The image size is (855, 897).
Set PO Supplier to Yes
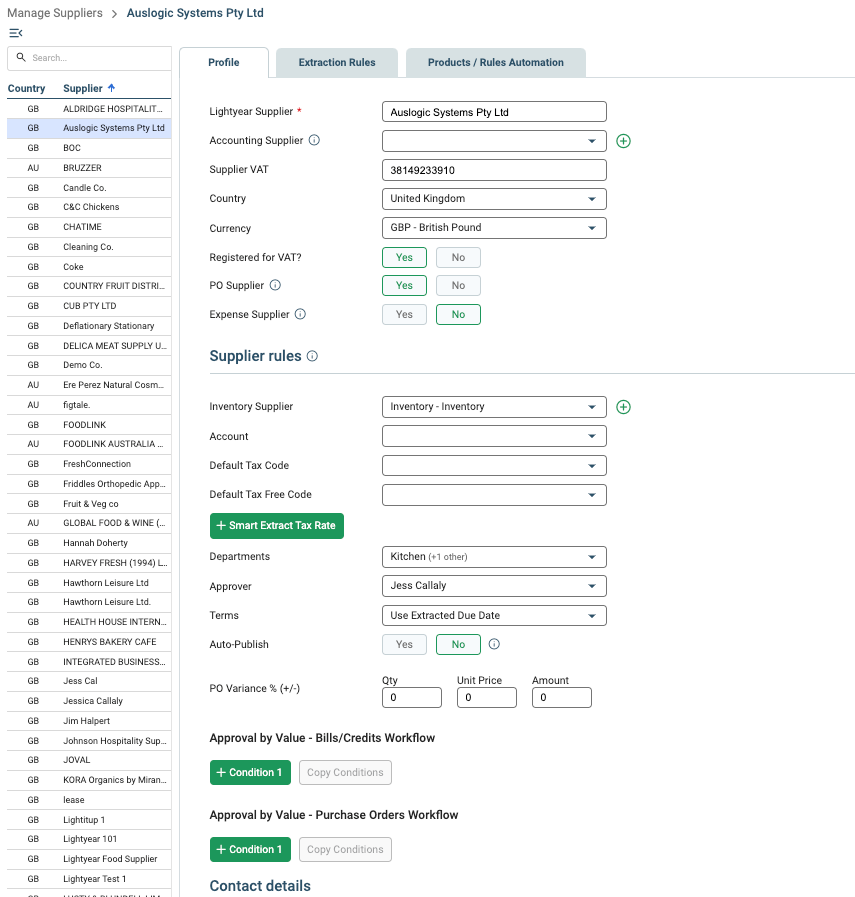tap(404, 285)
